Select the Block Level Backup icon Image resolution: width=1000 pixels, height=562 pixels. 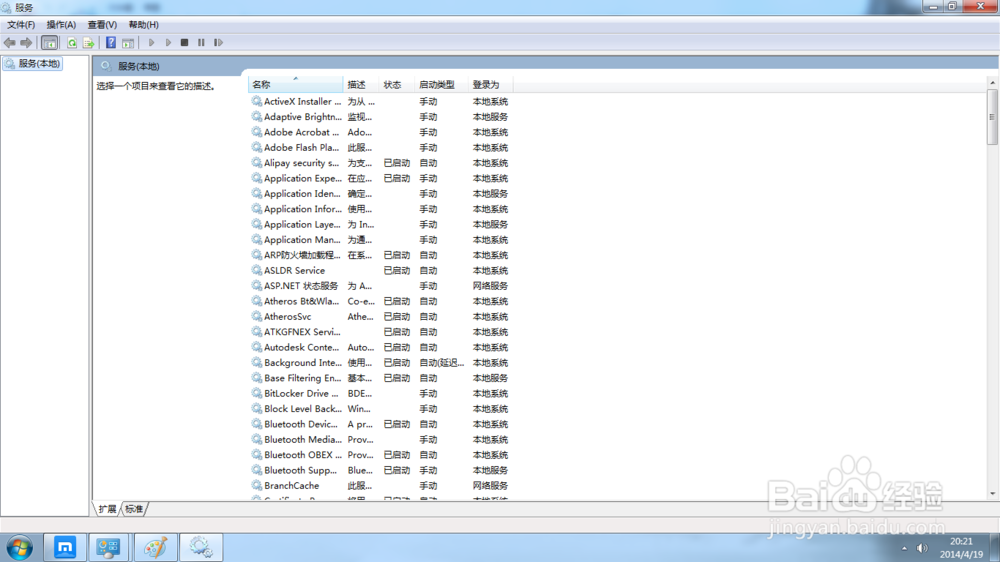click(256, 408)
